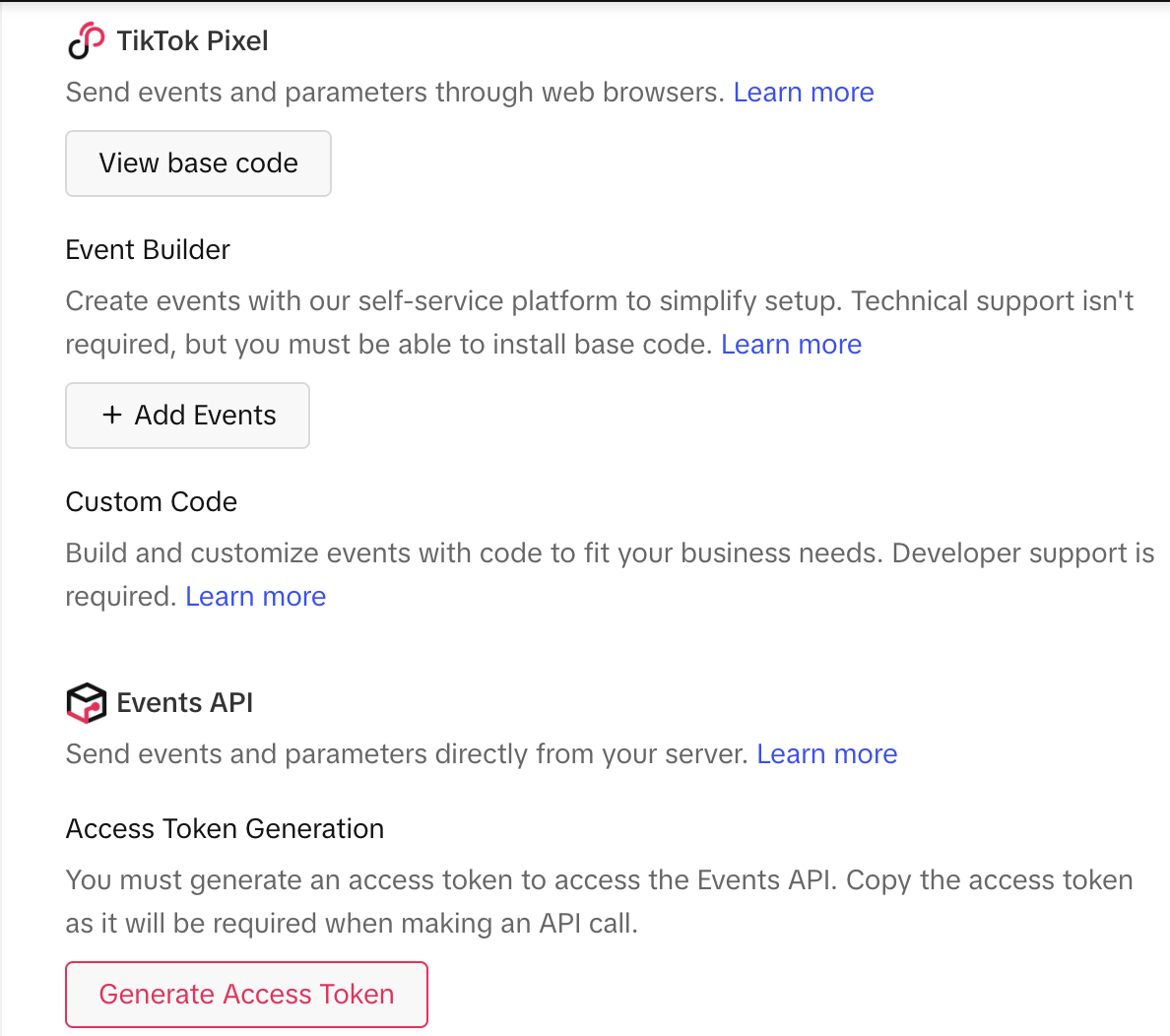Viewport: 1170px width, 1036px height.
Task: Open the View base code button
Action: click(x=199, y=163)
